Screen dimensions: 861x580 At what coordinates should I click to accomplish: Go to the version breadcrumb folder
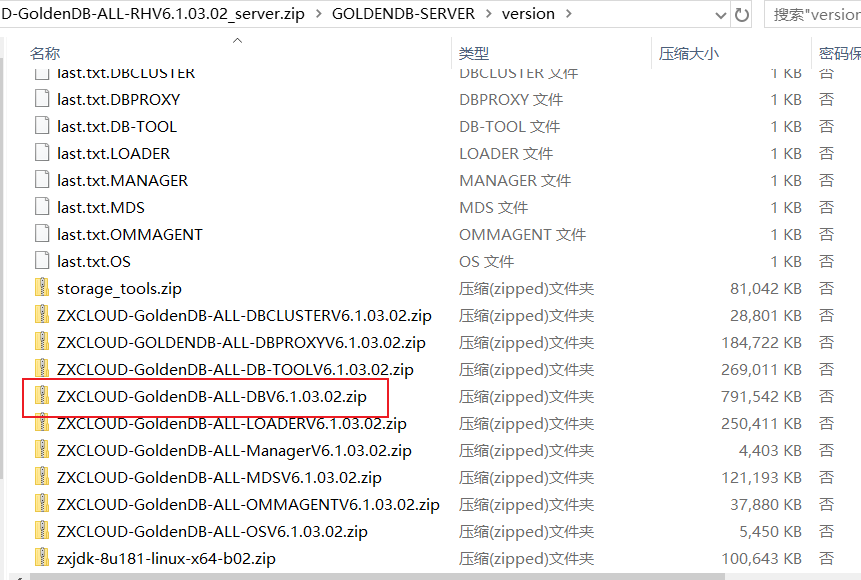(x=528, y=14)
